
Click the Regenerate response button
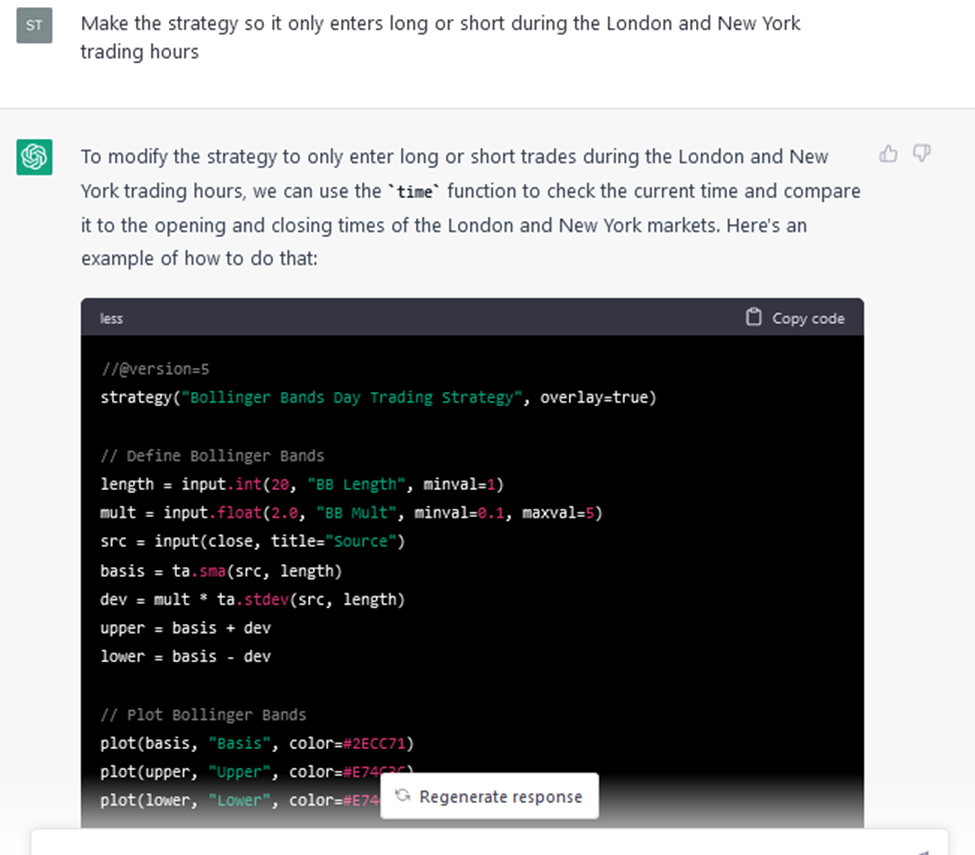(x=489, y=796)
